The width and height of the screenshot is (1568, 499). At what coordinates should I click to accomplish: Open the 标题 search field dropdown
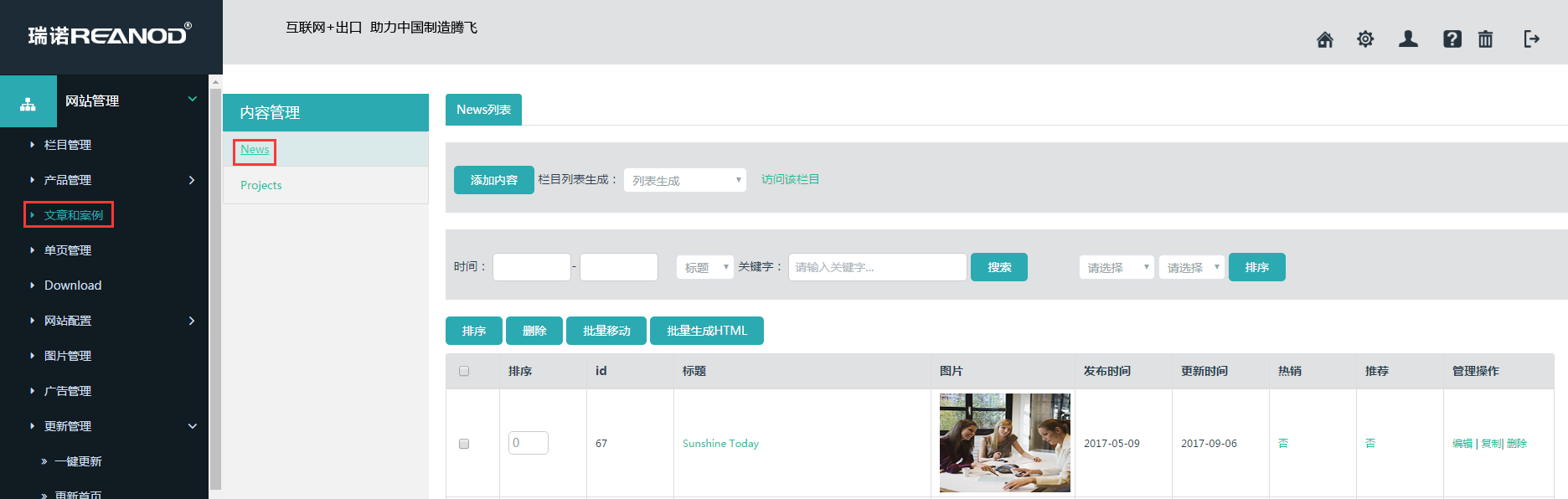click(705, 267)
